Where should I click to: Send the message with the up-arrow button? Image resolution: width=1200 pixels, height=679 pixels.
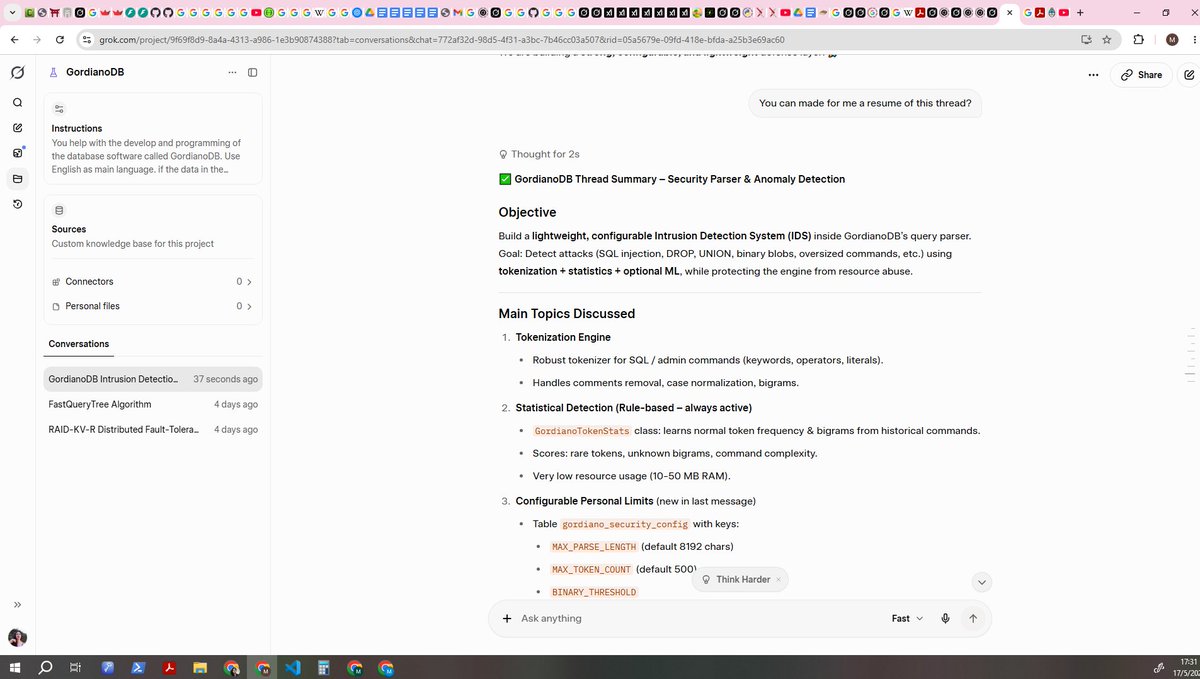(x=973, y=619)
